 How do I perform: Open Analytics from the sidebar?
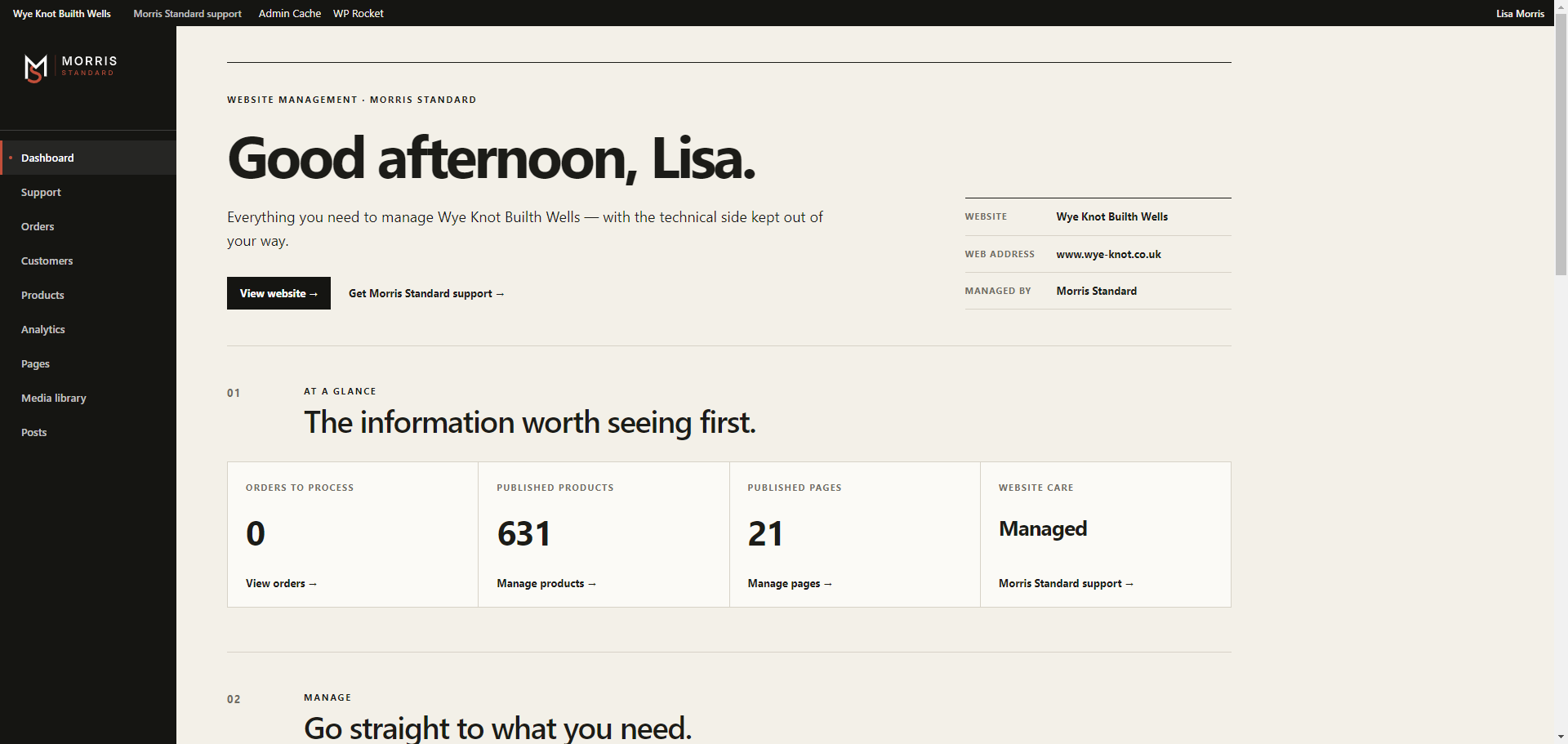click(x=88, y=329)
